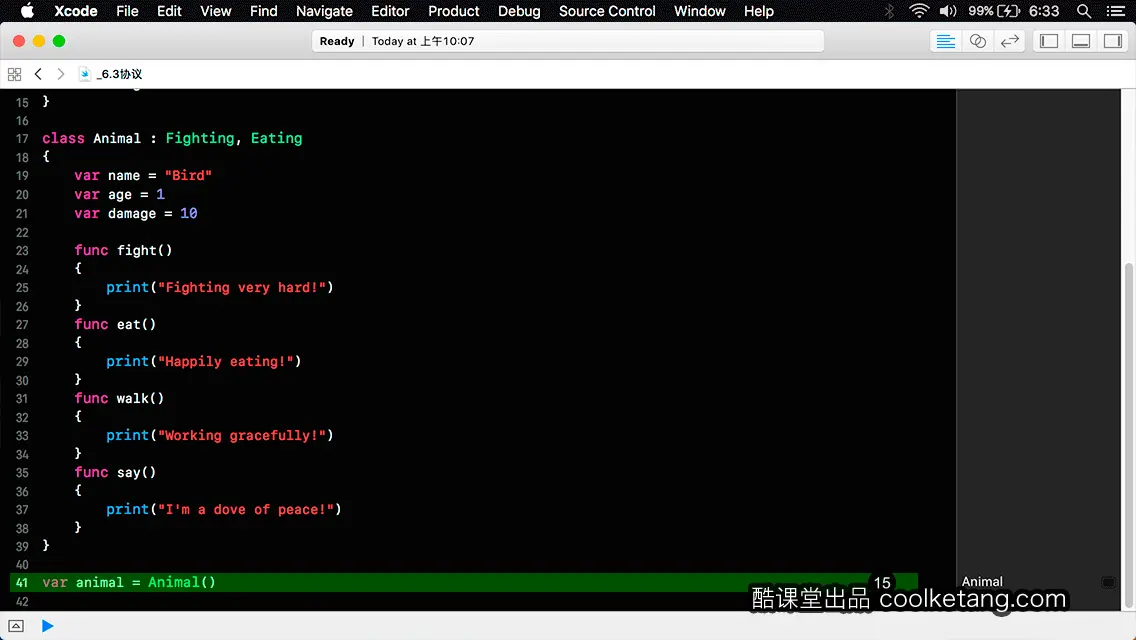
Task: Click the "Working gracefully!" string
Action: (242, 435)
